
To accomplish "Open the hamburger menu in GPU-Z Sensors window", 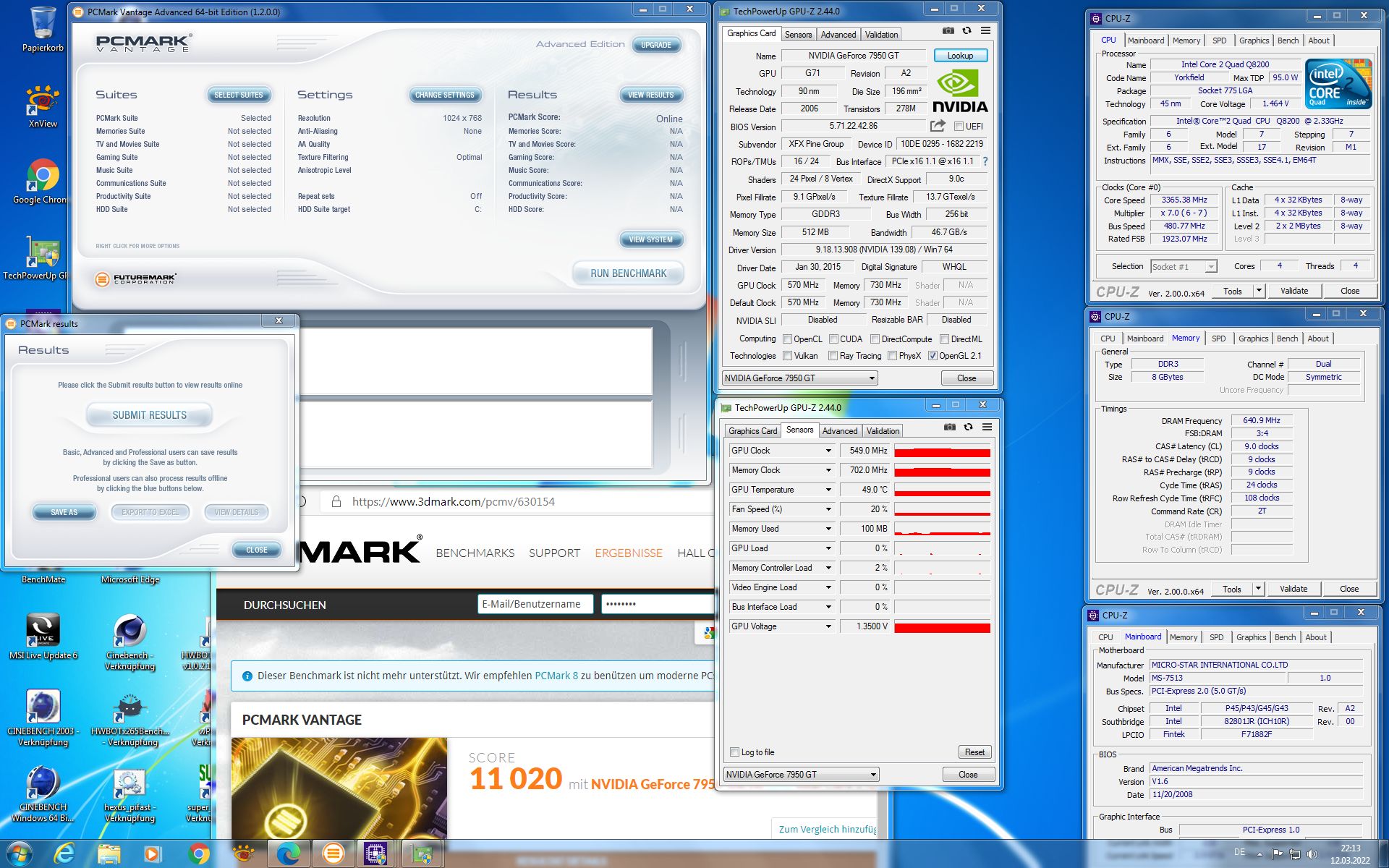I will [987, 427].
